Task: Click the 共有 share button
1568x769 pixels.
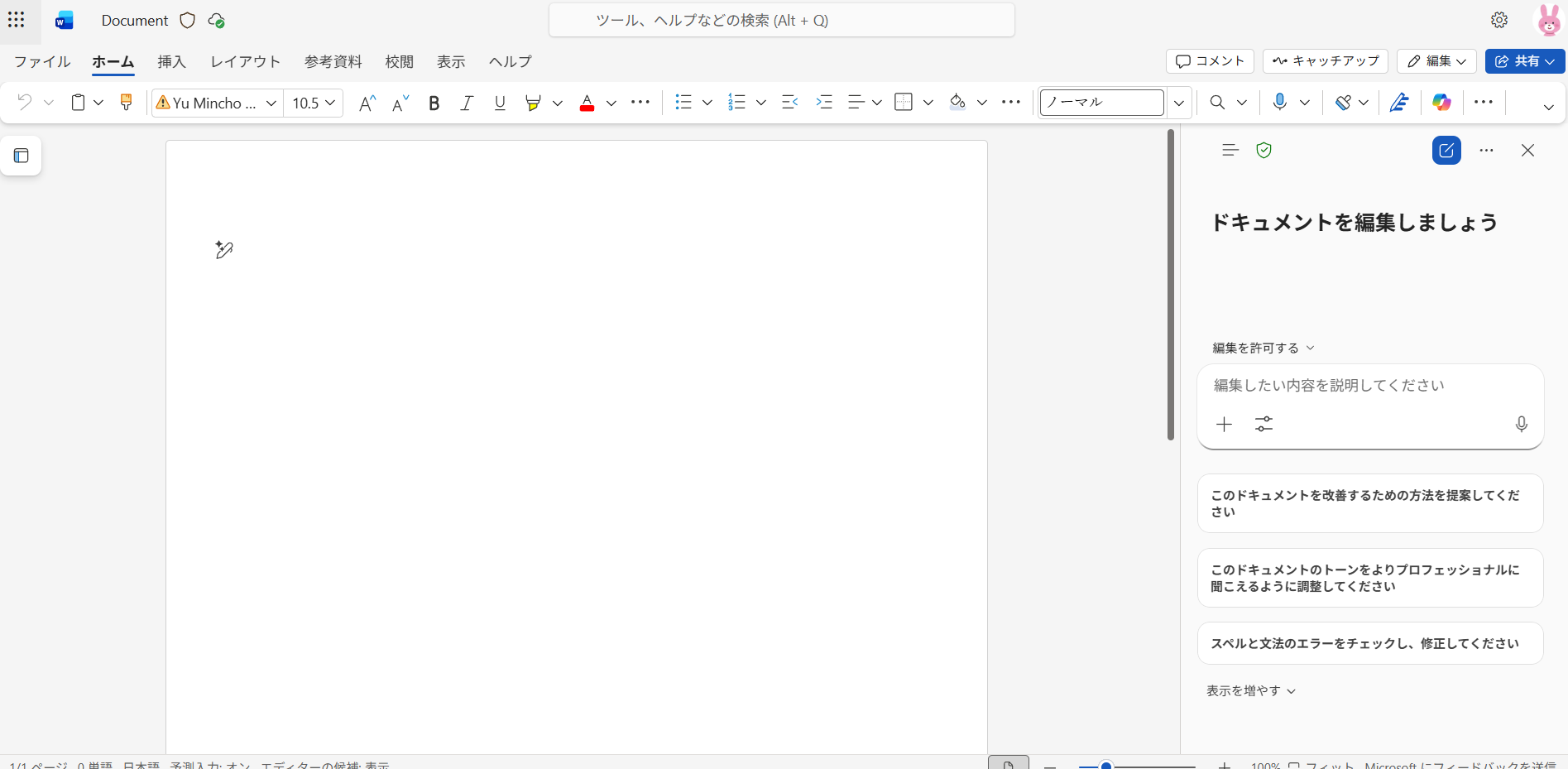Action: 1524,61
